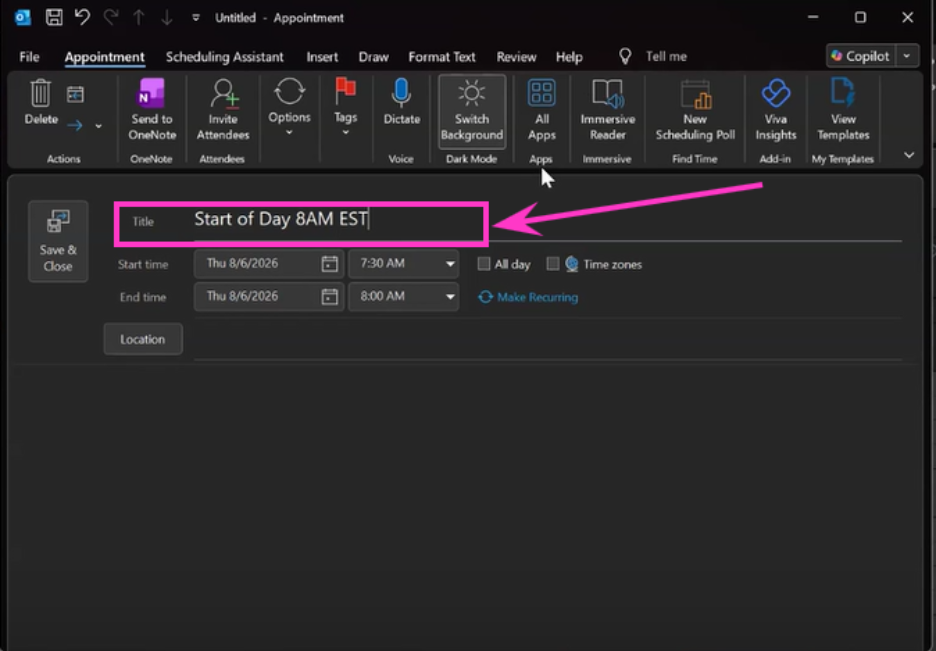This screenshot has height=651, width=936.
Task: Launch Immersive Reader
Action: [x=607, y=110]
